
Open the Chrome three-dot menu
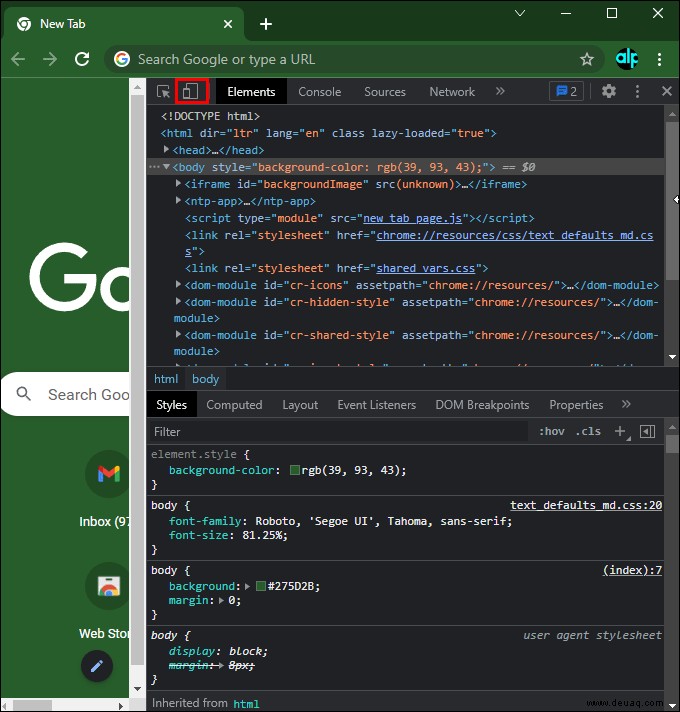pyautogui.click(x=660, y=59)
